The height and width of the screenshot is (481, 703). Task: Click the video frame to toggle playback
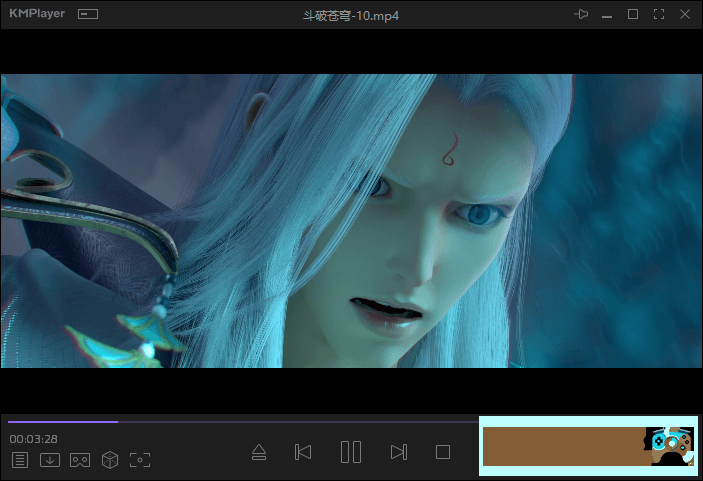pyautogui.click(x=352, y=221)
